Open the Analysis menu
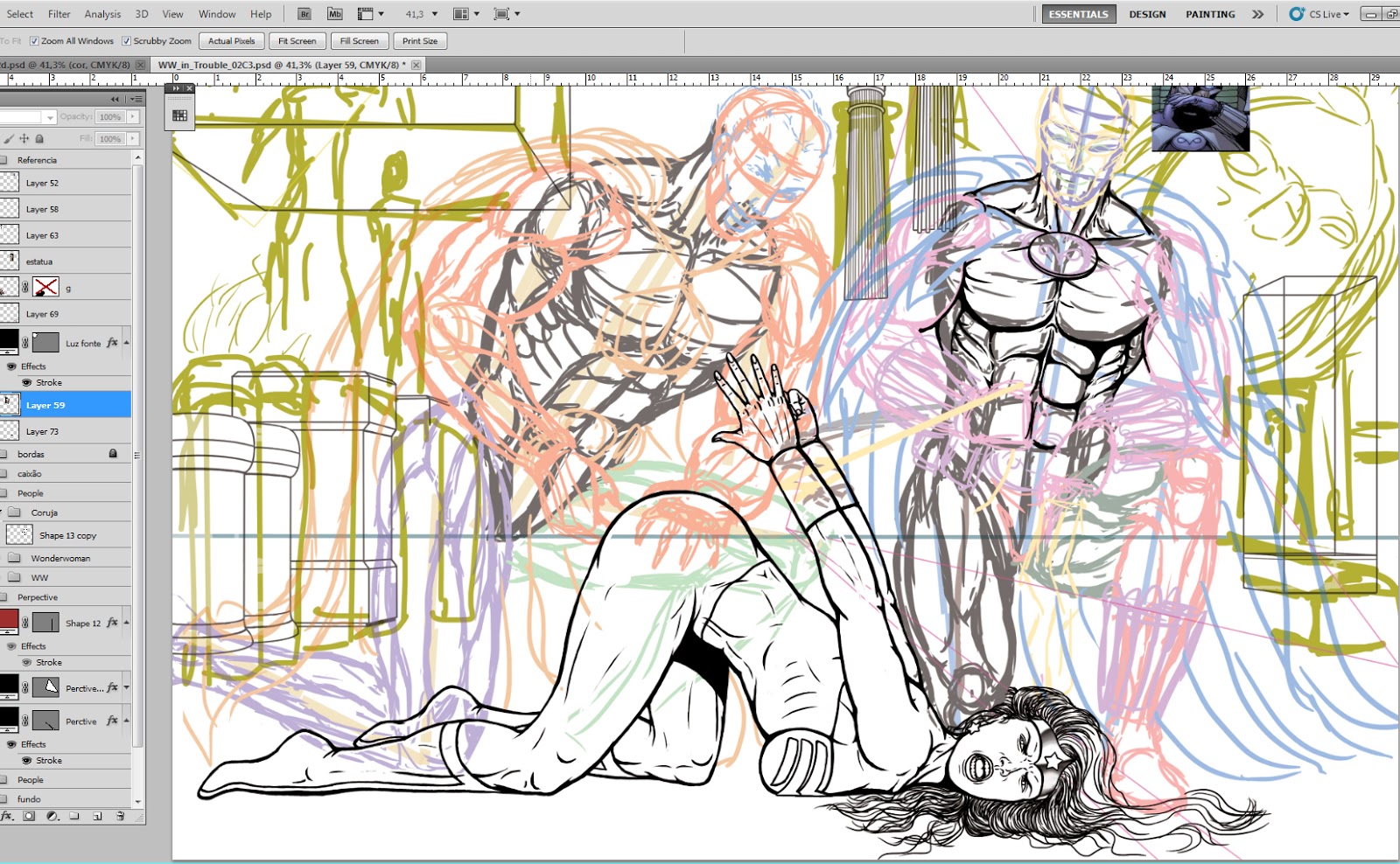 pos(102,14)
